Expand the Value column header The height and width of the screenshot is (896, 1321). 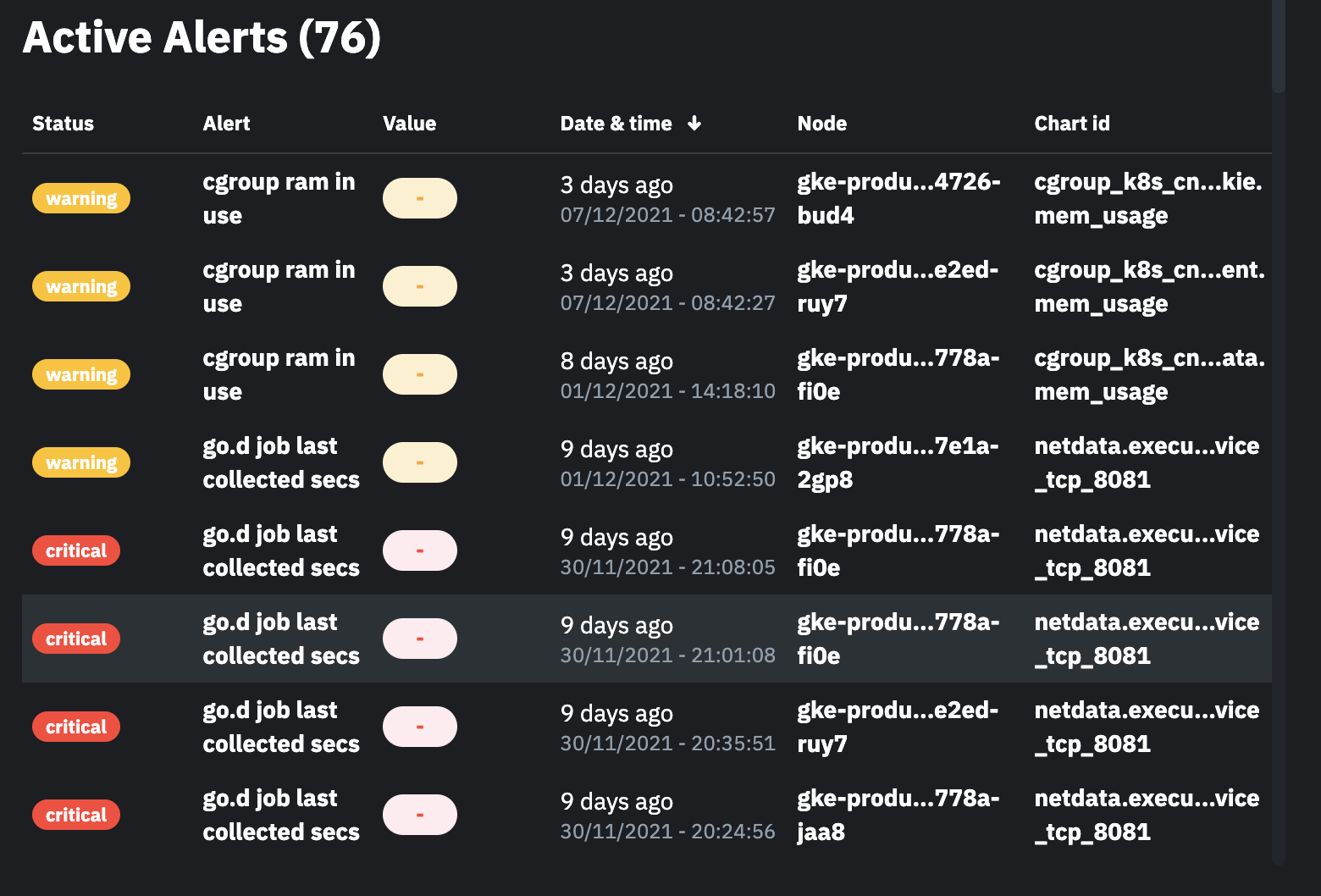[410, 124]
